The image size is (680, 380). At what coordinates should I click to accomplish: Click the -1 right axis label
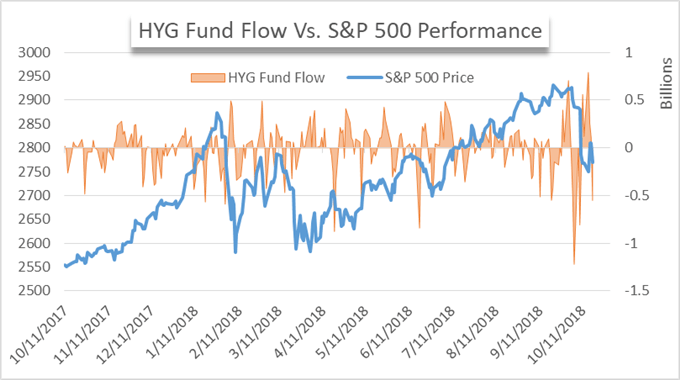click(x=631, y=243)
